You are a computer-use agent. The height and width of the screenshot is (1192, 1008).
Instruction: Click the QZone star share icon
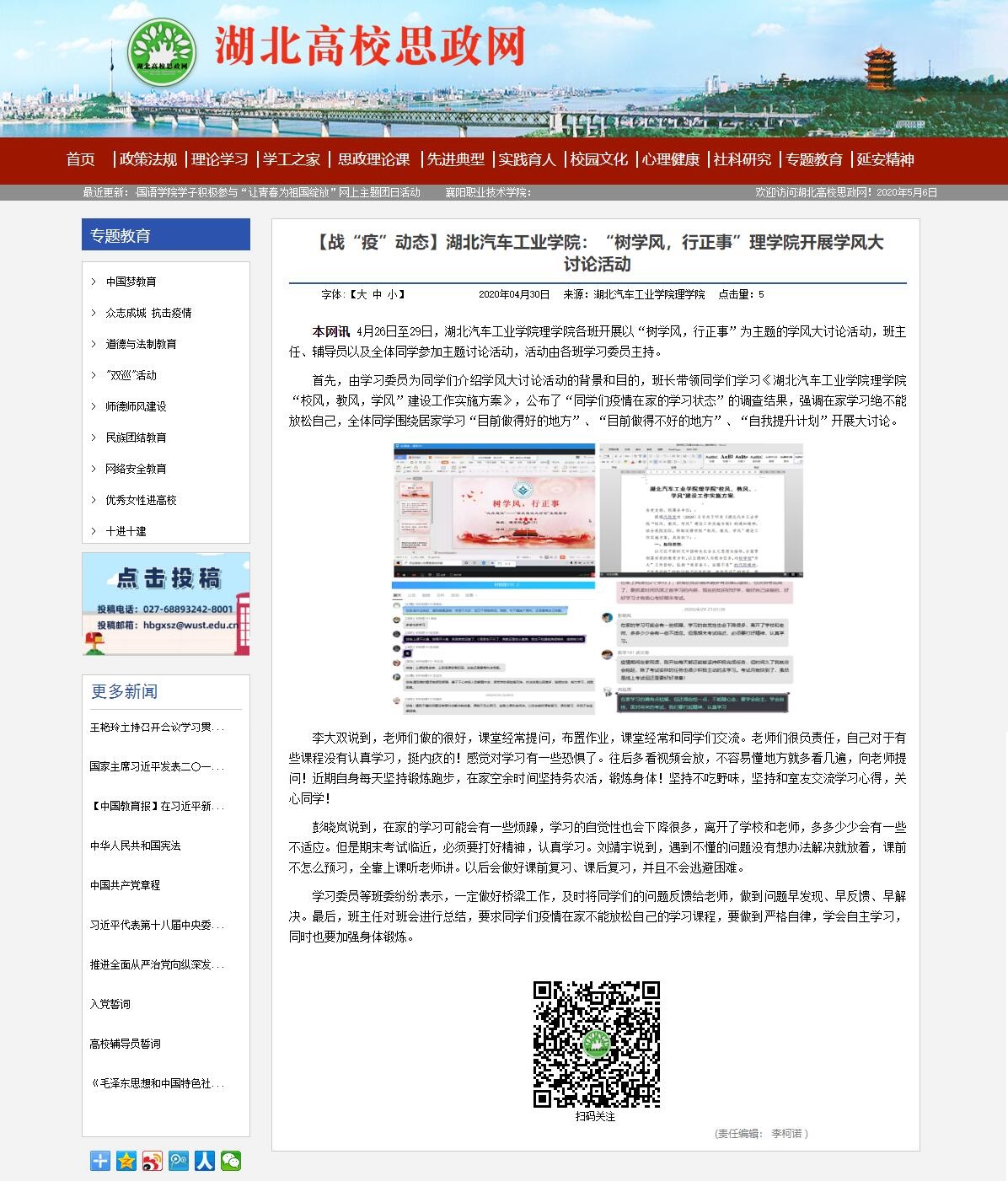[126, 1161]
